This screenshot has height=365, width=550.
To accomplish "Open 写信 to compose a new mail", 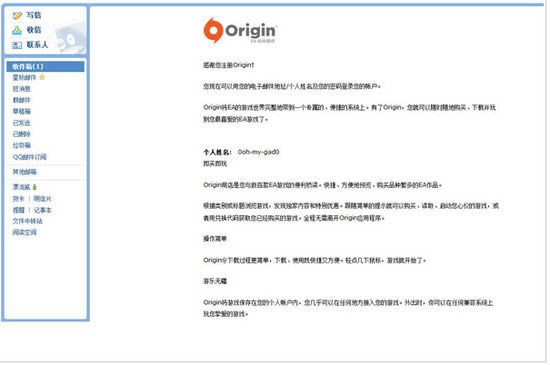I will (x=34, y=15).
